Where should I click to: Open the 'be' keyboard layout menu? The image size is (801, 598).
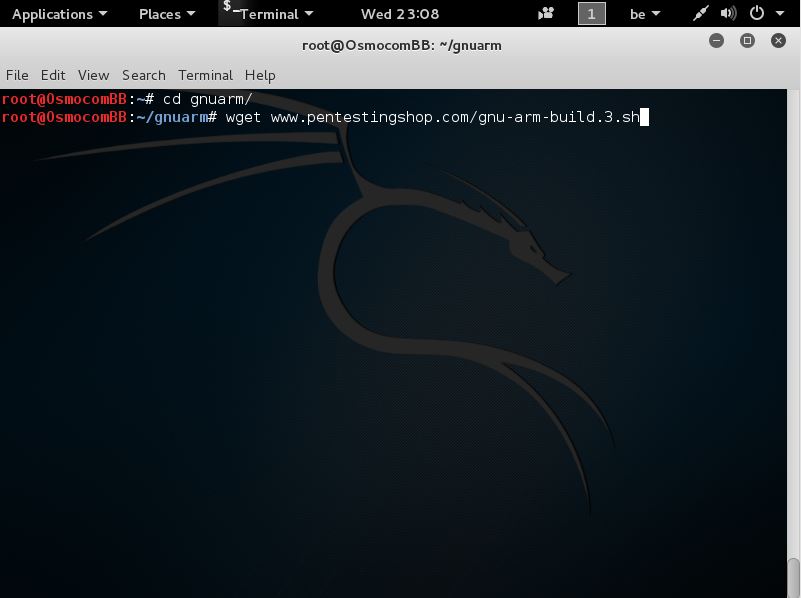(x=645, y=14)
